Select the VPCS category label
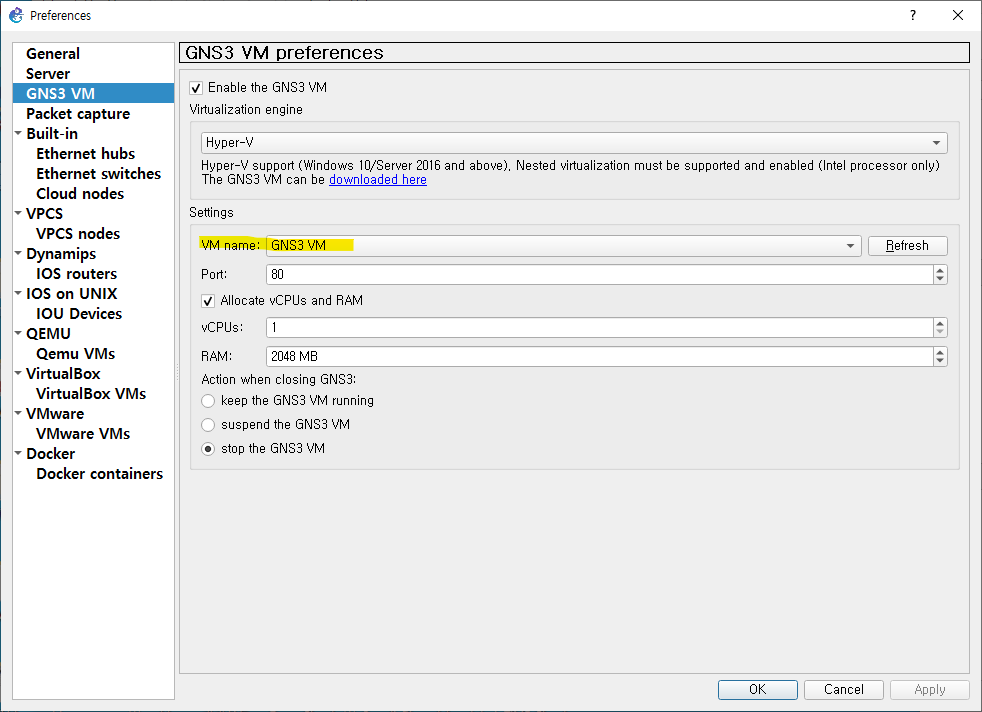This screenshot has width=982, height=712. [x=44, y=214]
